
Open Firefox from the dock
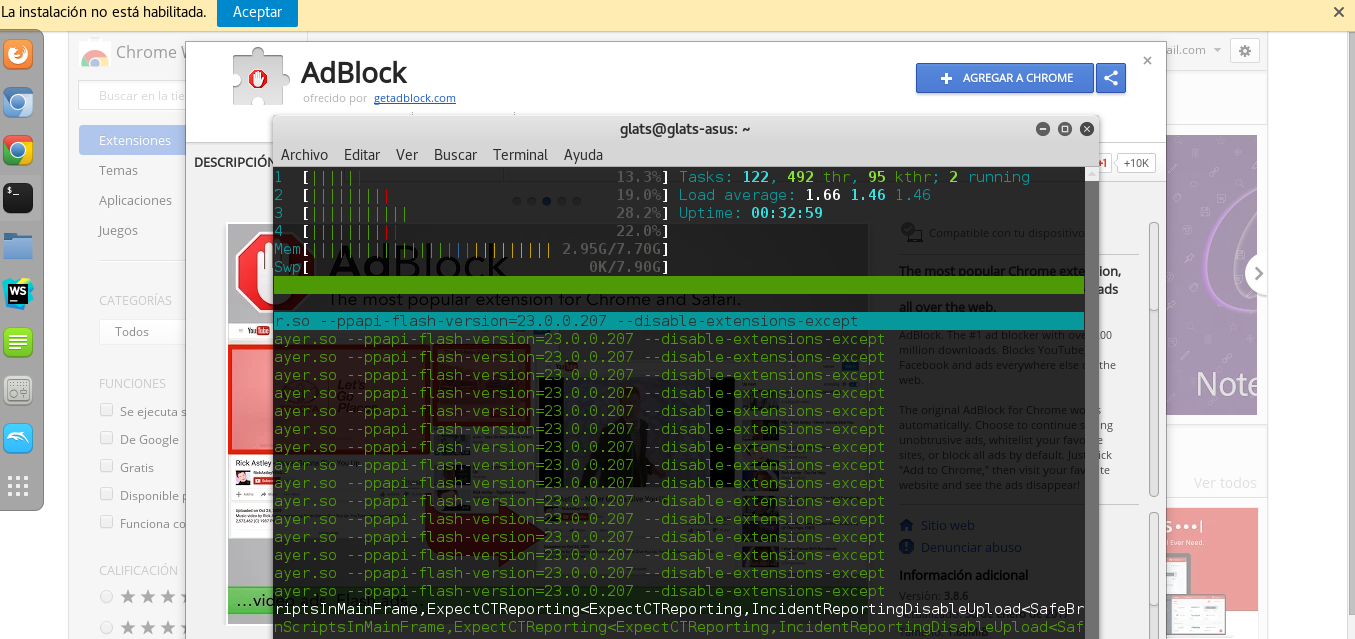click(18, 54)
